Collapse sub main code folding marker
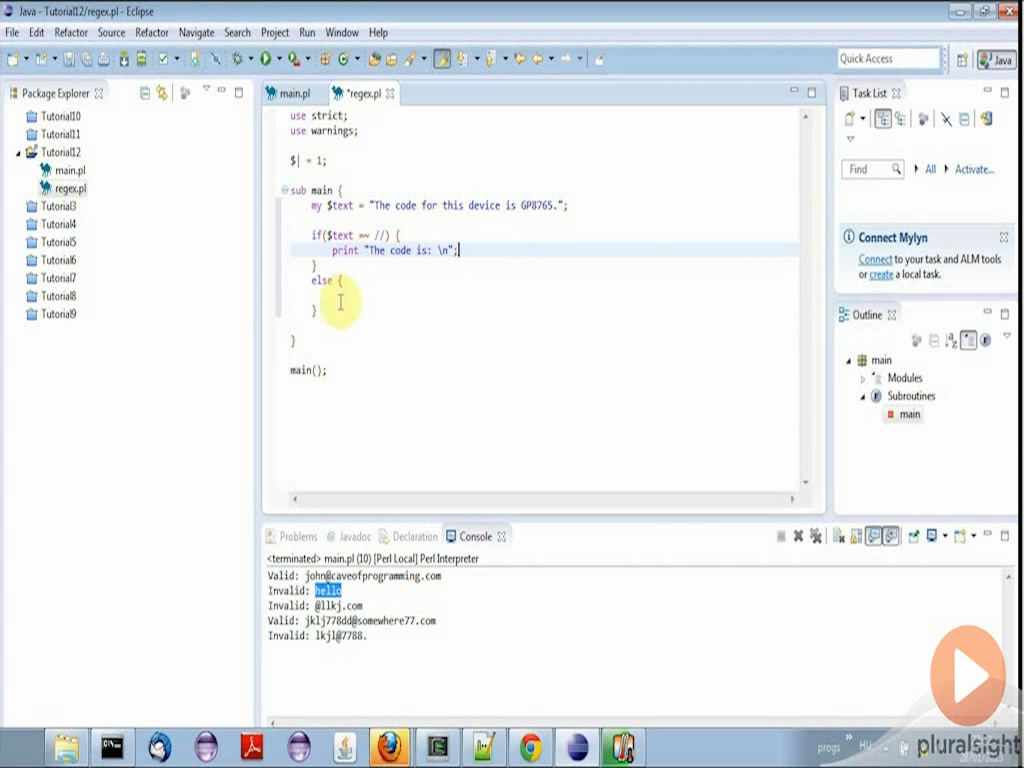This screenshot has height=768, width=1024. [285, 190]
